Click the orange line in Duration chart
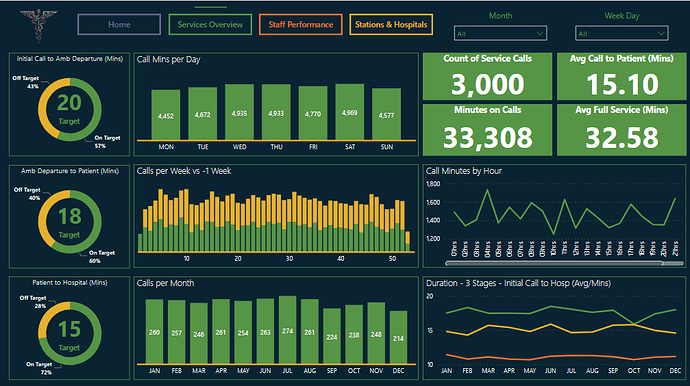The height and width of the screenshot is (386, 690). coord(561,357)
